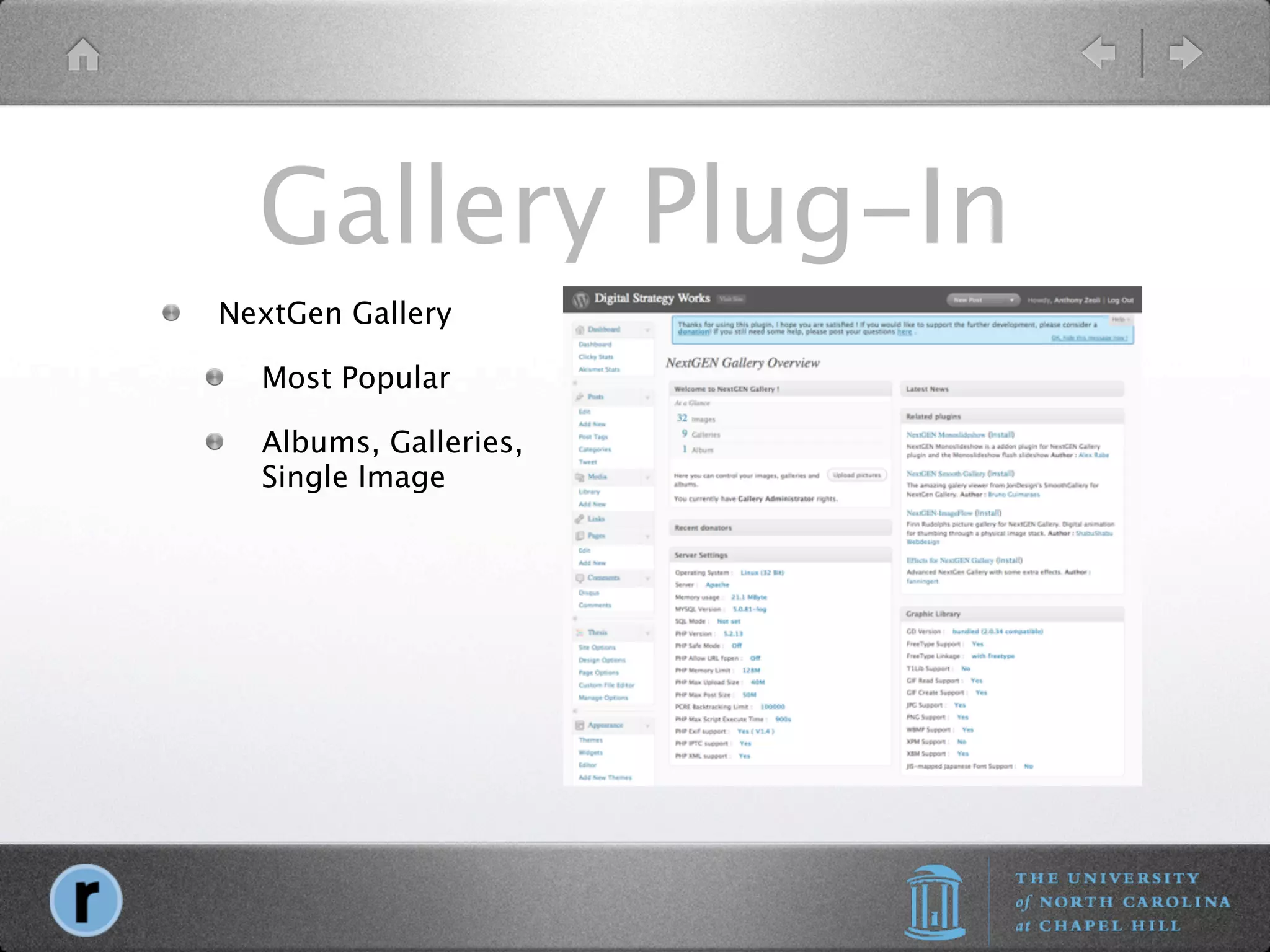Click the donation link in notice
This screenshot has height=952, width=1270.
(693, 332)
